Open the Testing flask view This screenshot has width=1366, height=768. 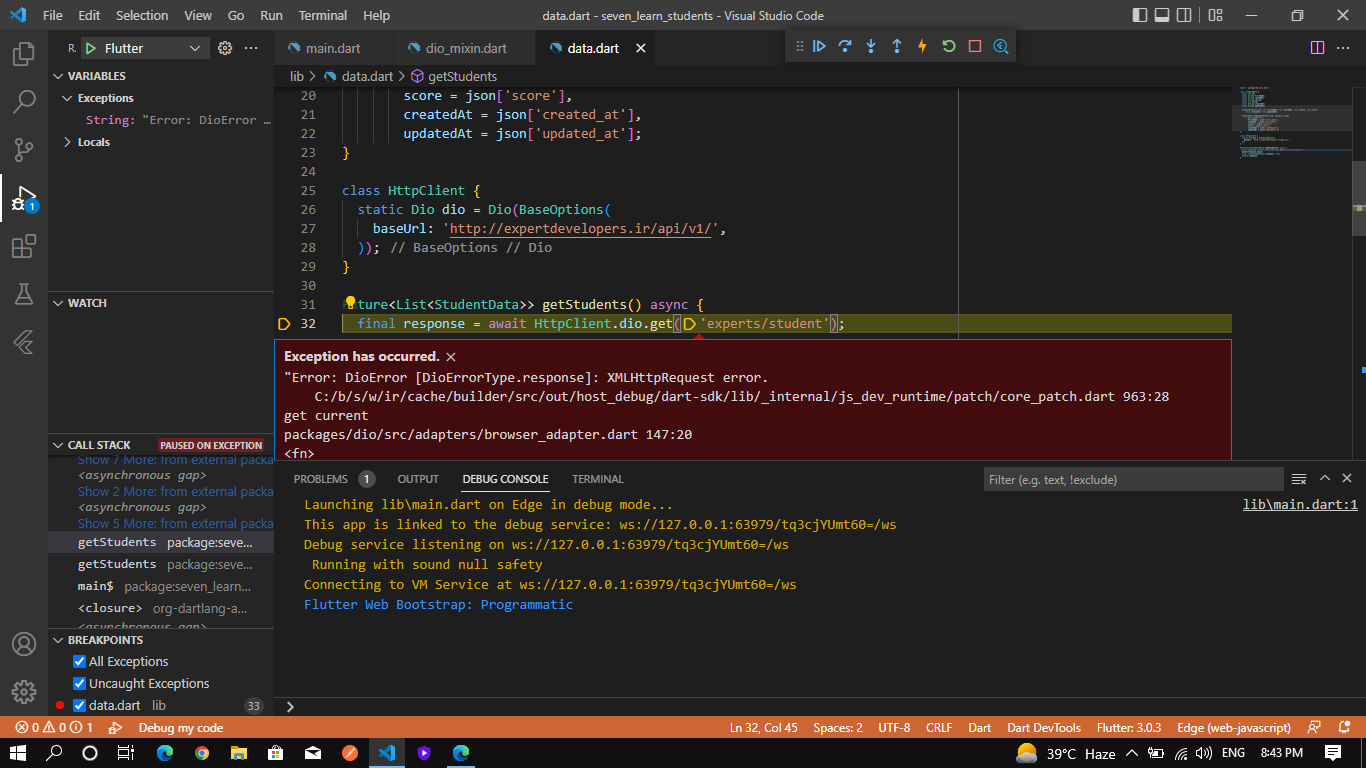pos(24,294)
